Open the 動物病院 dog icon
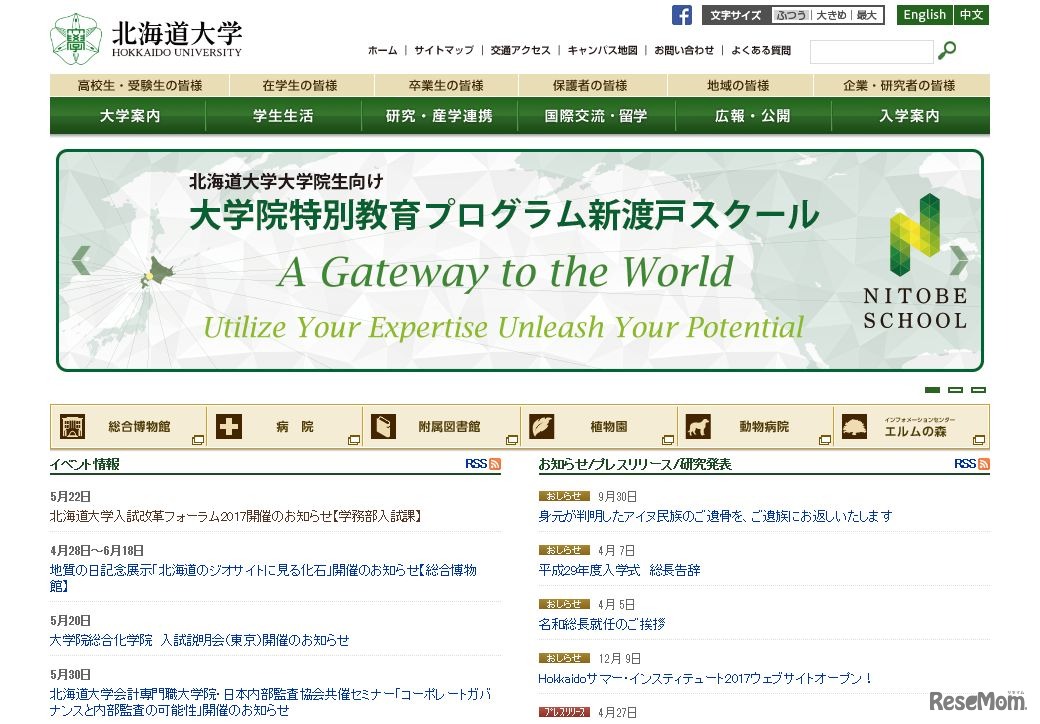The width and height of the screenshot is (1040, 724). (x=698, y=426)
